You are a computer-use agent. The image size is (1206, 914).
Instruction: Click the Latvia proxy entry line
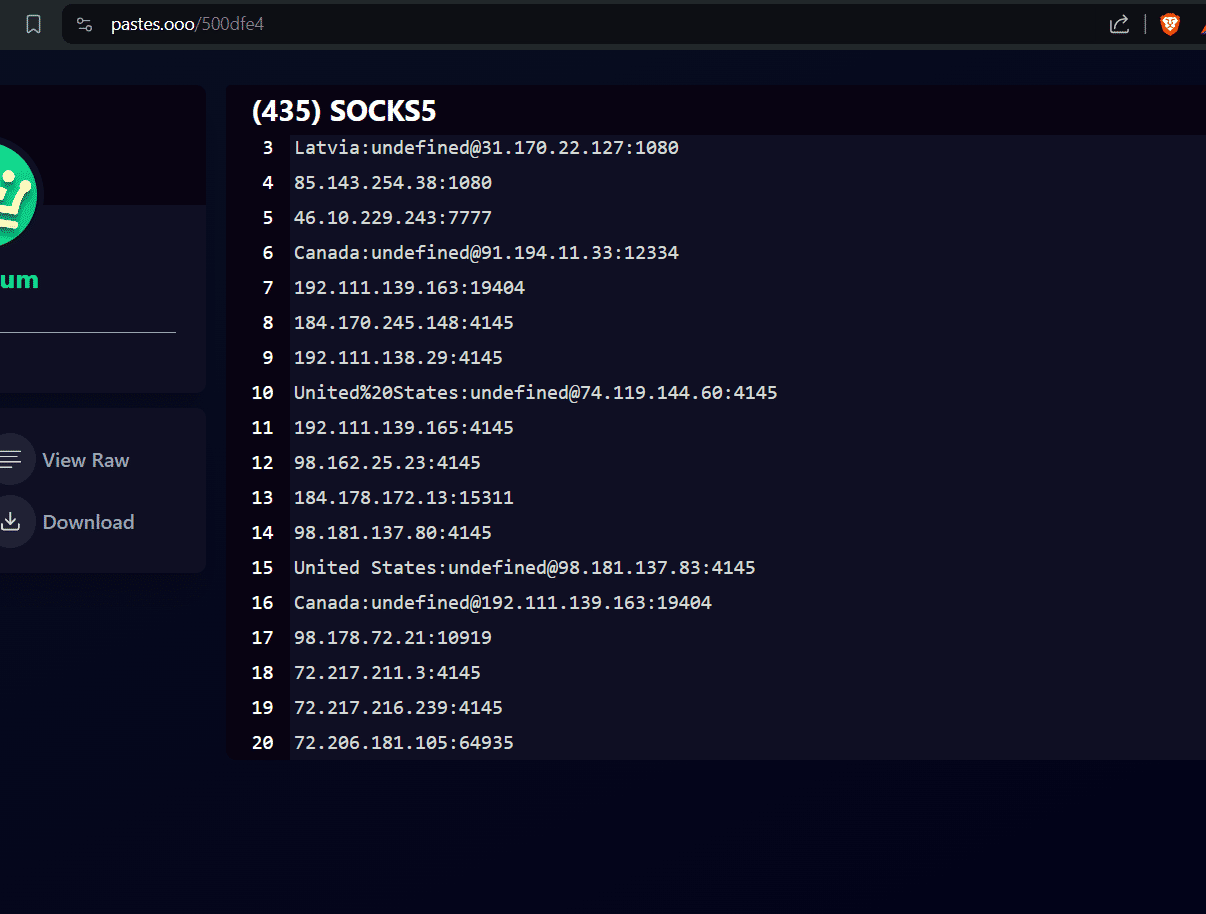click(x=486, y=148)
